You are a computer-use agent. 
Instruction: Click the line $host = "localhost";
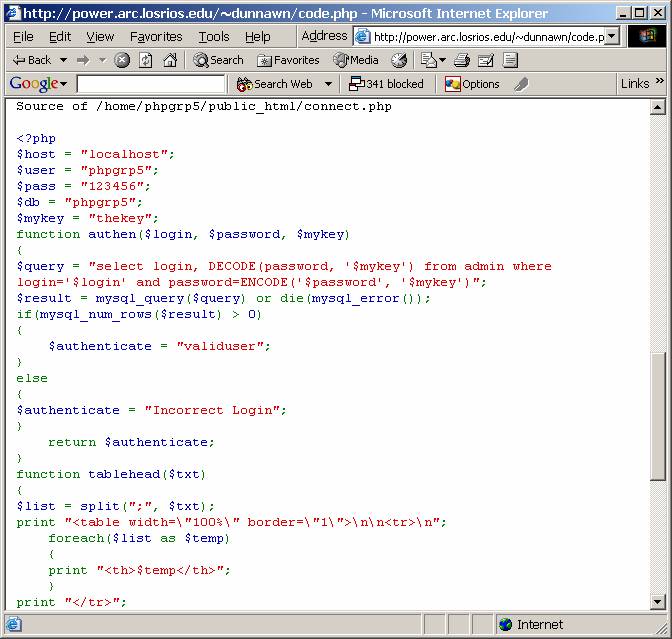96,154
